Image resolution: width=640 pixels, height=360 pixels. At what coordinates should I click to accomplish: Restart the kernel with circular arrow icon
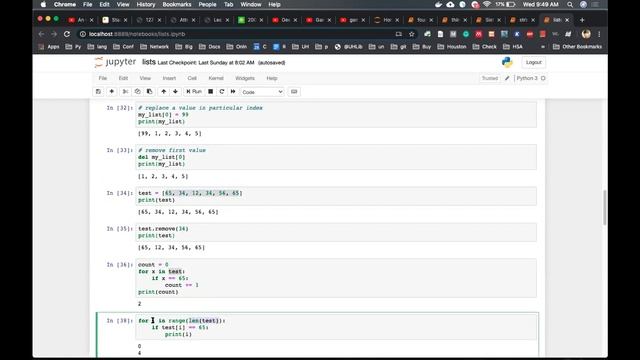[222, 91]
